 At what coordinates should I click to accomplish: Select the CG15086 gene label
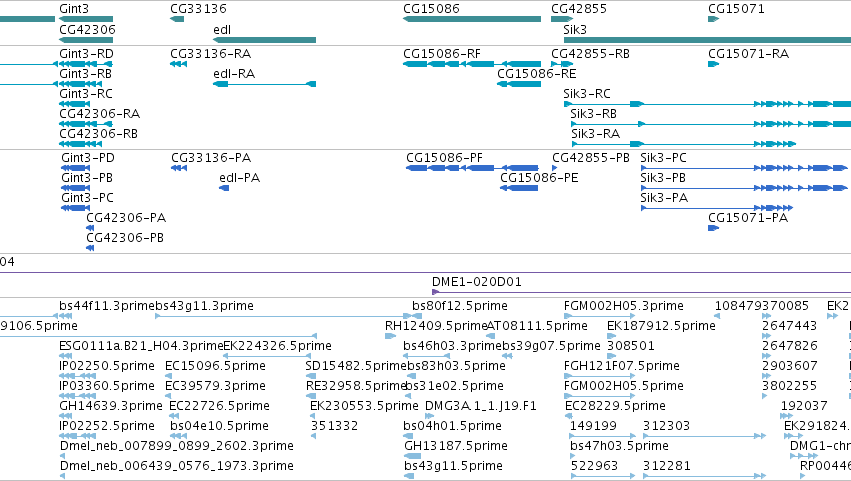[431, 9]
